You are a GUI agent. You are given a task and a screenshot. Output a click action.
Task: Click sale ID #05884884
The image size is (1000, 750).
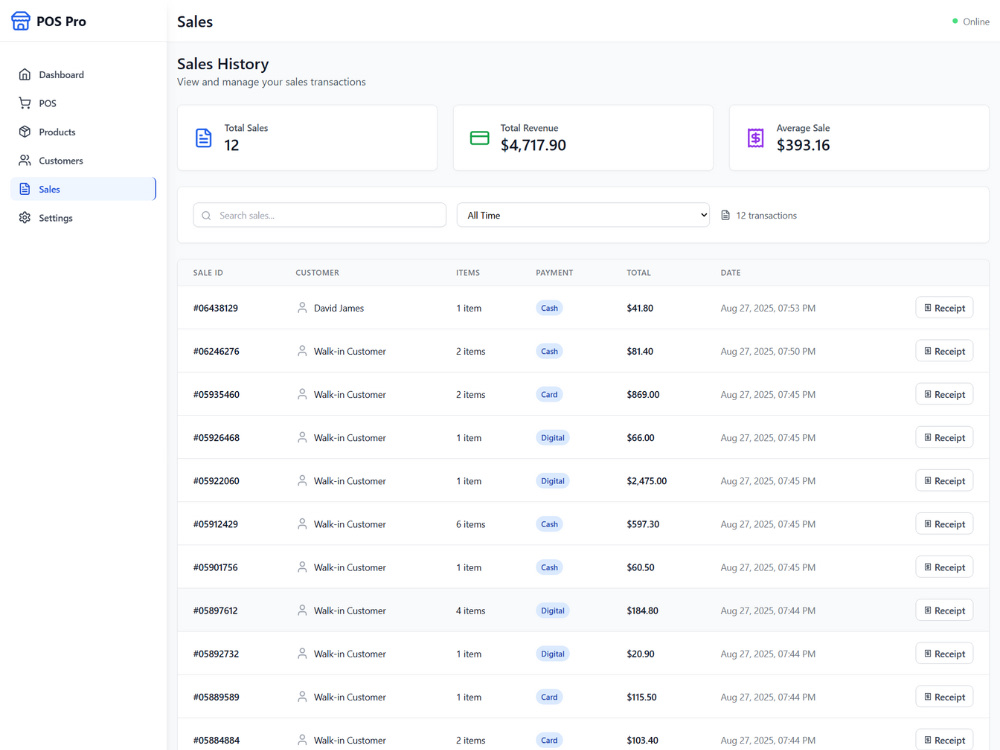[216, 740]
